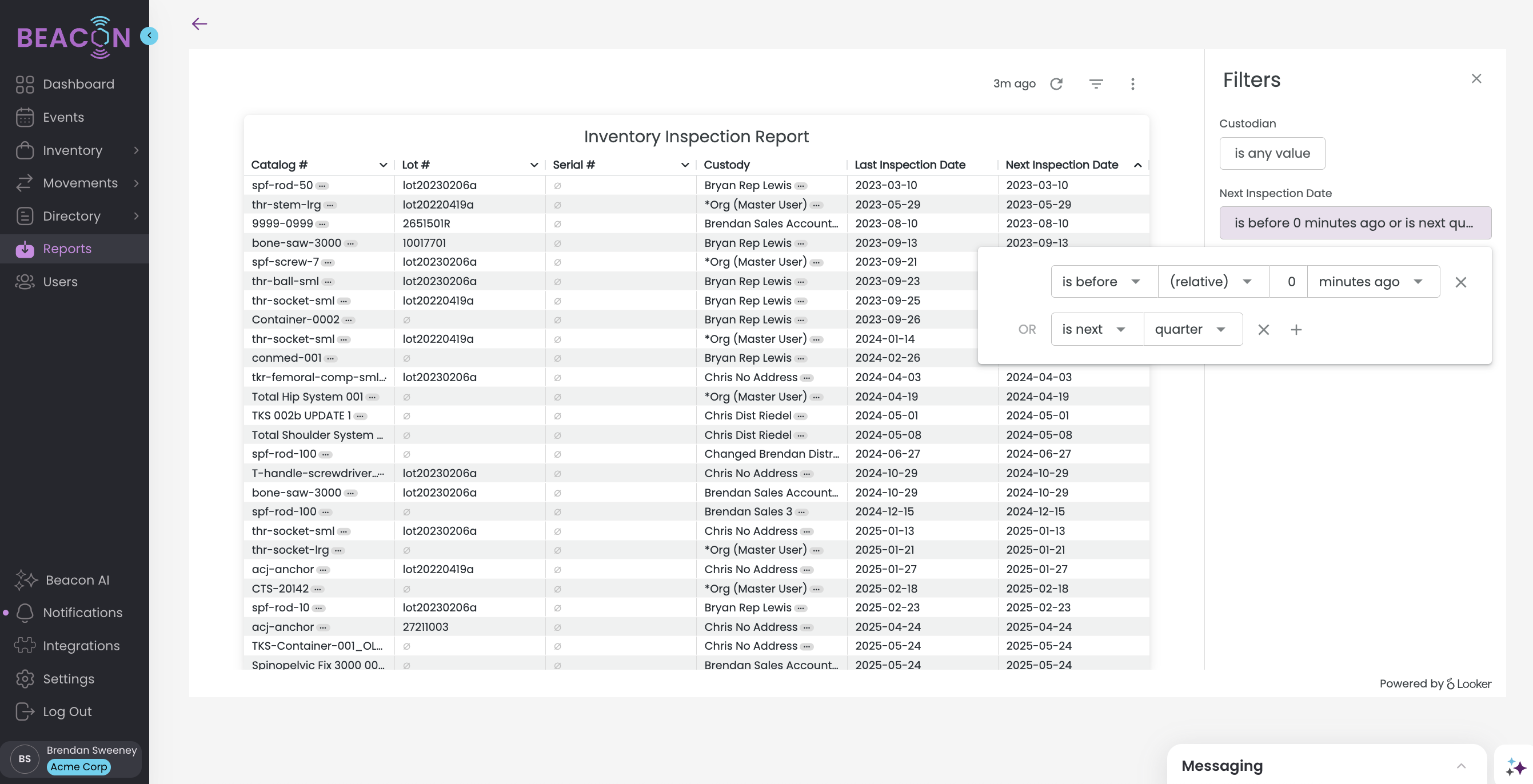
Task: Open the three-dot report options menu
Action: (x=1132, y=84)
